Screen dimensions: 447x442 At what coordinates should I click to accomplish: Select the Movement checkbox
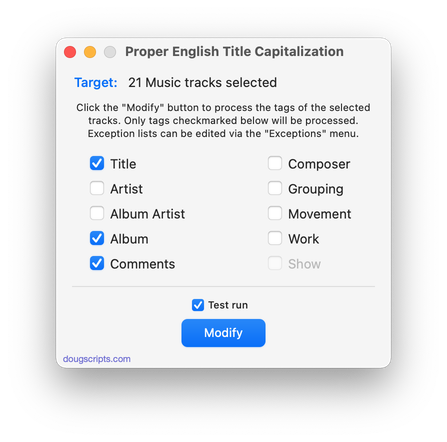pos(275,213)
